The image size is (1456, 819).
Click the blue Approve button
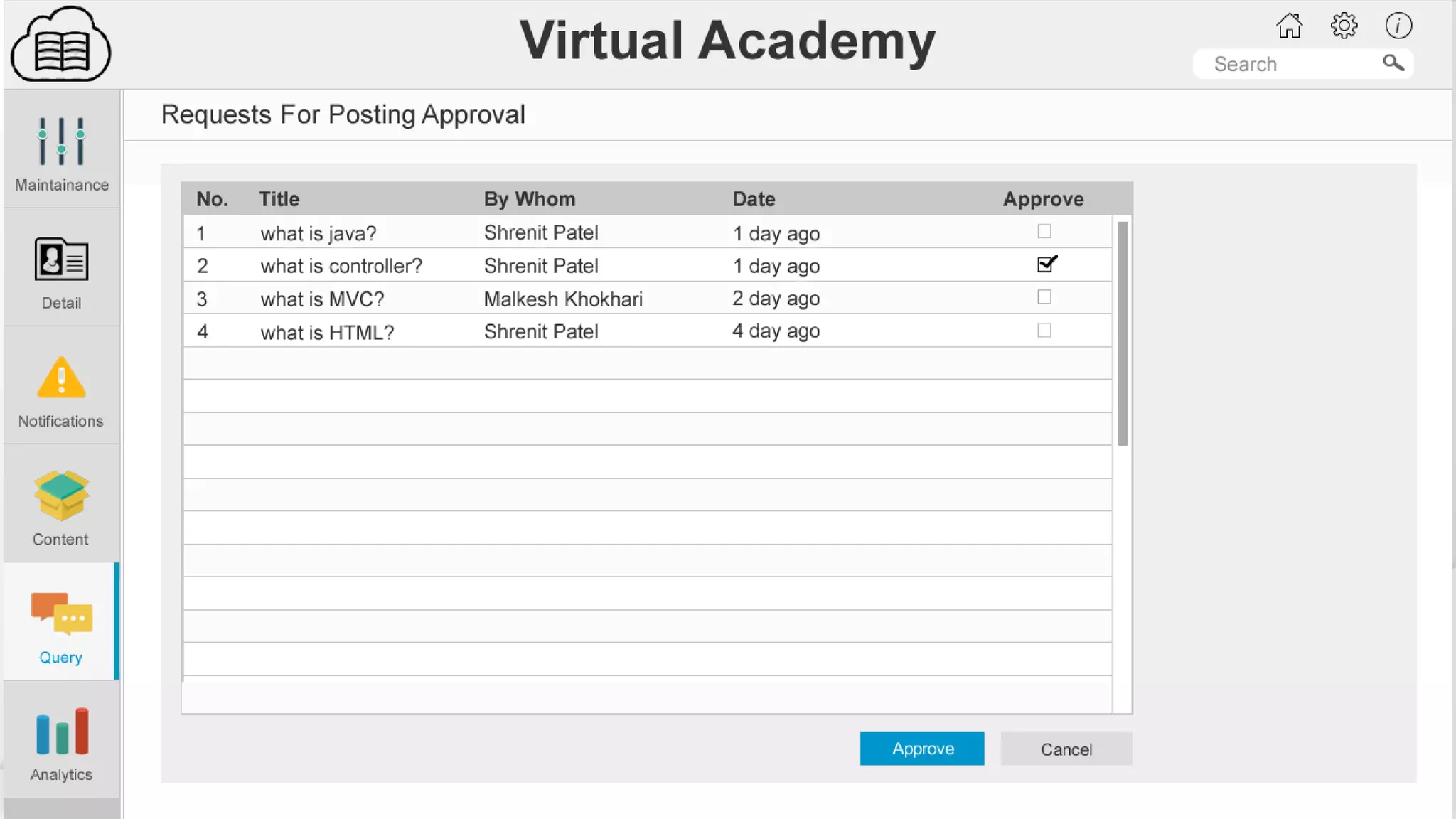(x=921, y=749)
